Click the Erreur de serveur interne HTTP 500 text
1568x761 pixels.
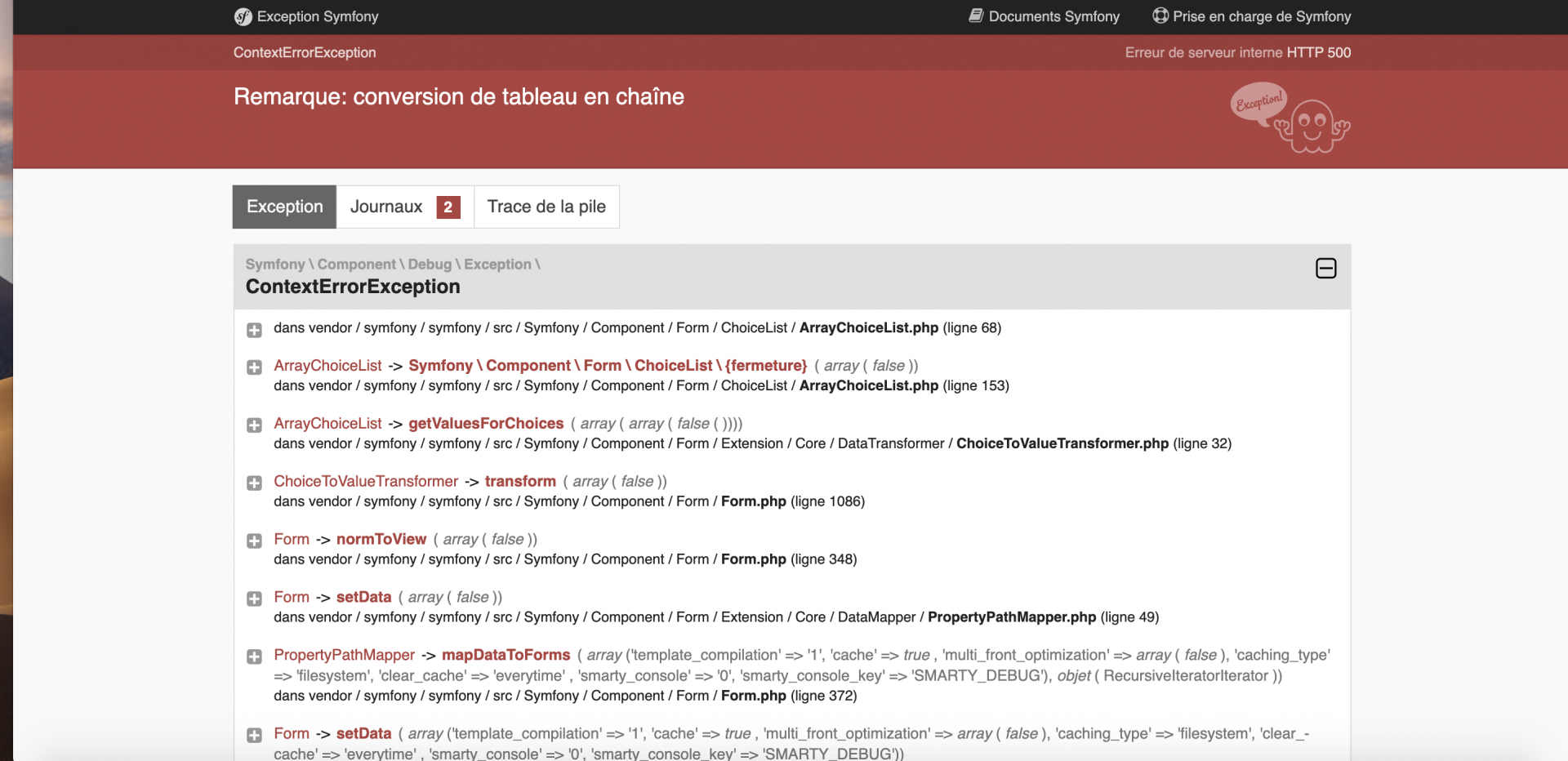1238,52
